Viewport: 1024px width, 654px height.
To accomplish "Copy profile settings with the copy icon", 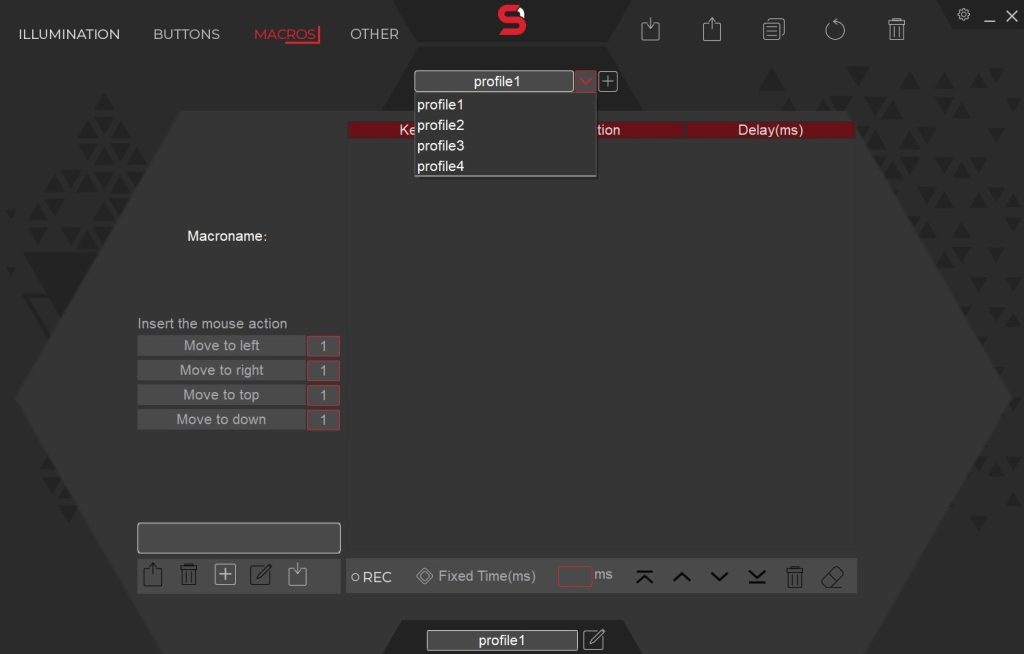I will point(772,29).
